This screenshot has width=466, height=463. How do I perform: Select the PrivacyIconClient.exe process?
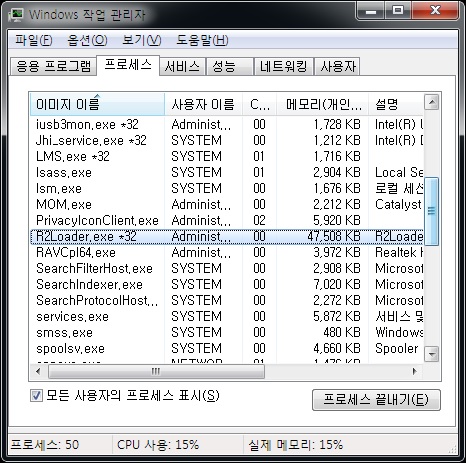pyautogui.click(x=227, y=221)
